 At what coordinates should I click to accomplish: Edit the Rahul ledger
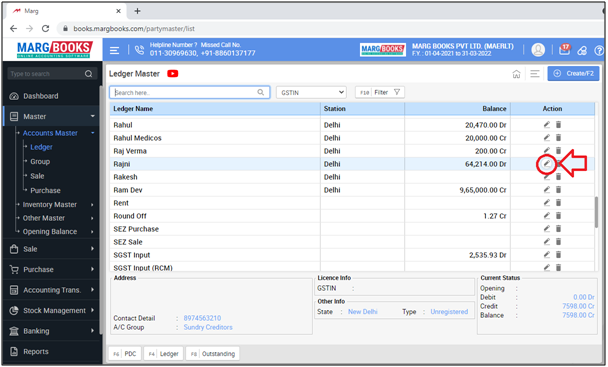(546, 125)
